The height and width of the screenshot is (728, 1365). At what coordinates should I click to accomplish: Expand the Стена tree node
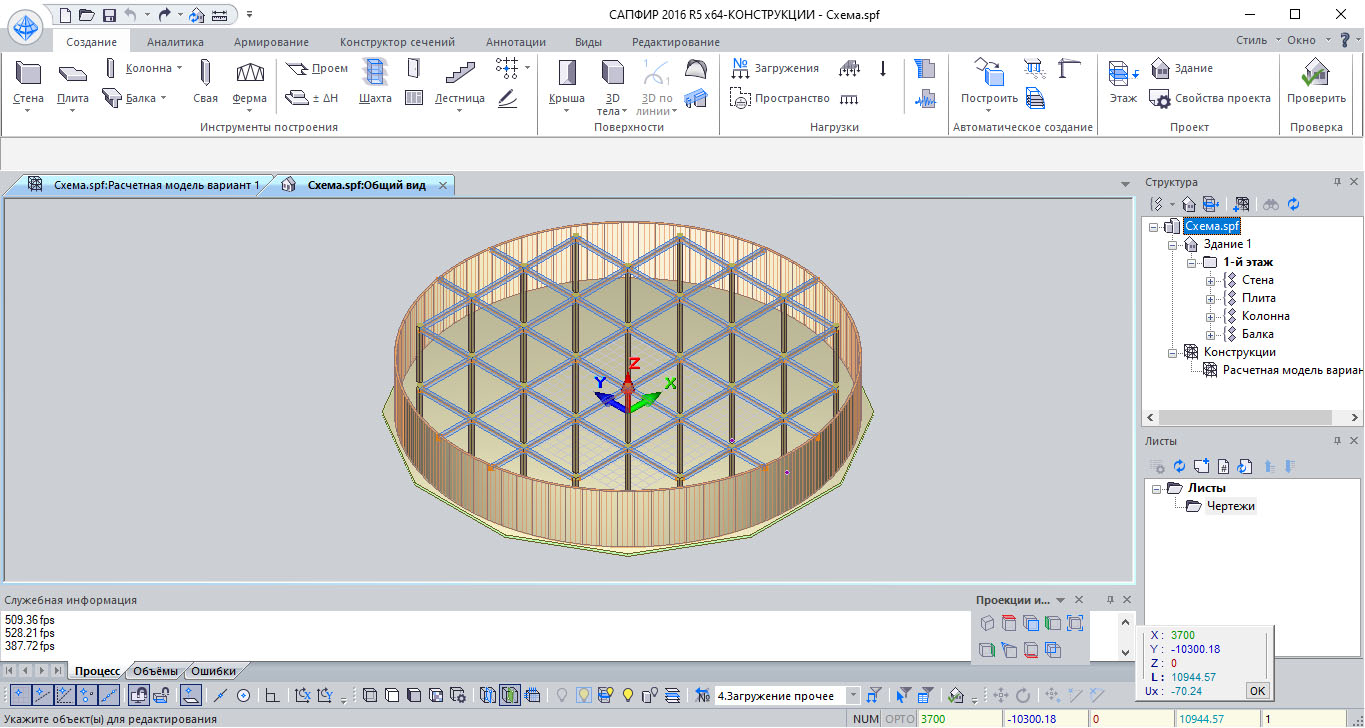[1211, 280]
